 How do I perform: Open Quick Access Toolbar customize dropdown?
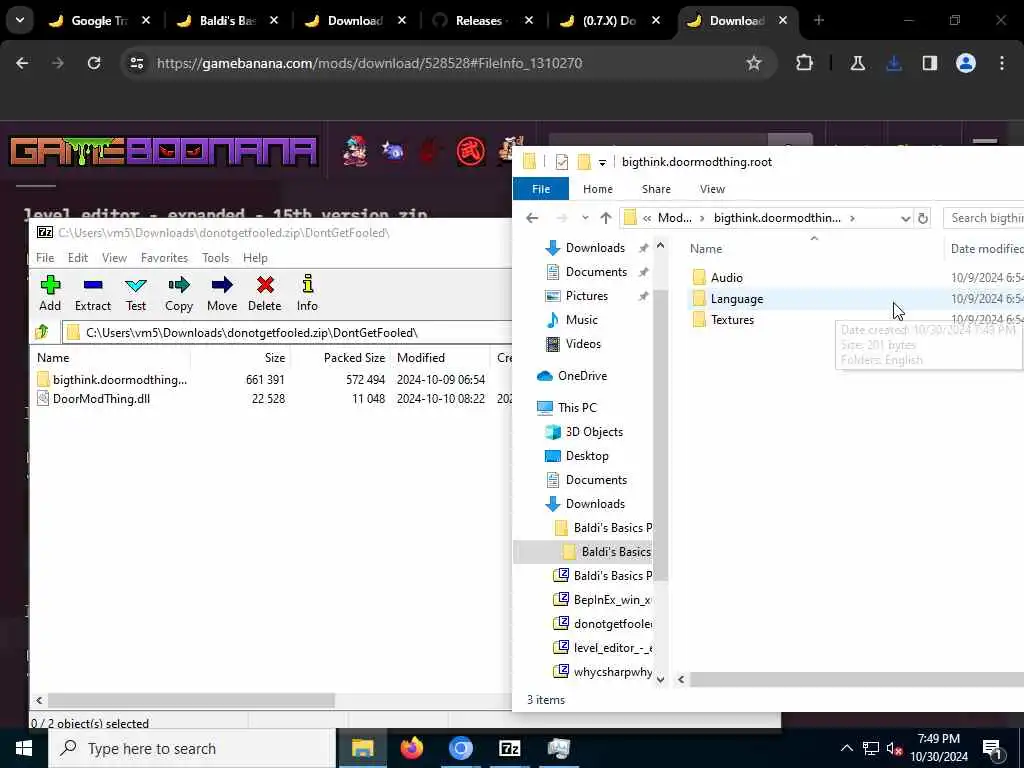(602, 162)
